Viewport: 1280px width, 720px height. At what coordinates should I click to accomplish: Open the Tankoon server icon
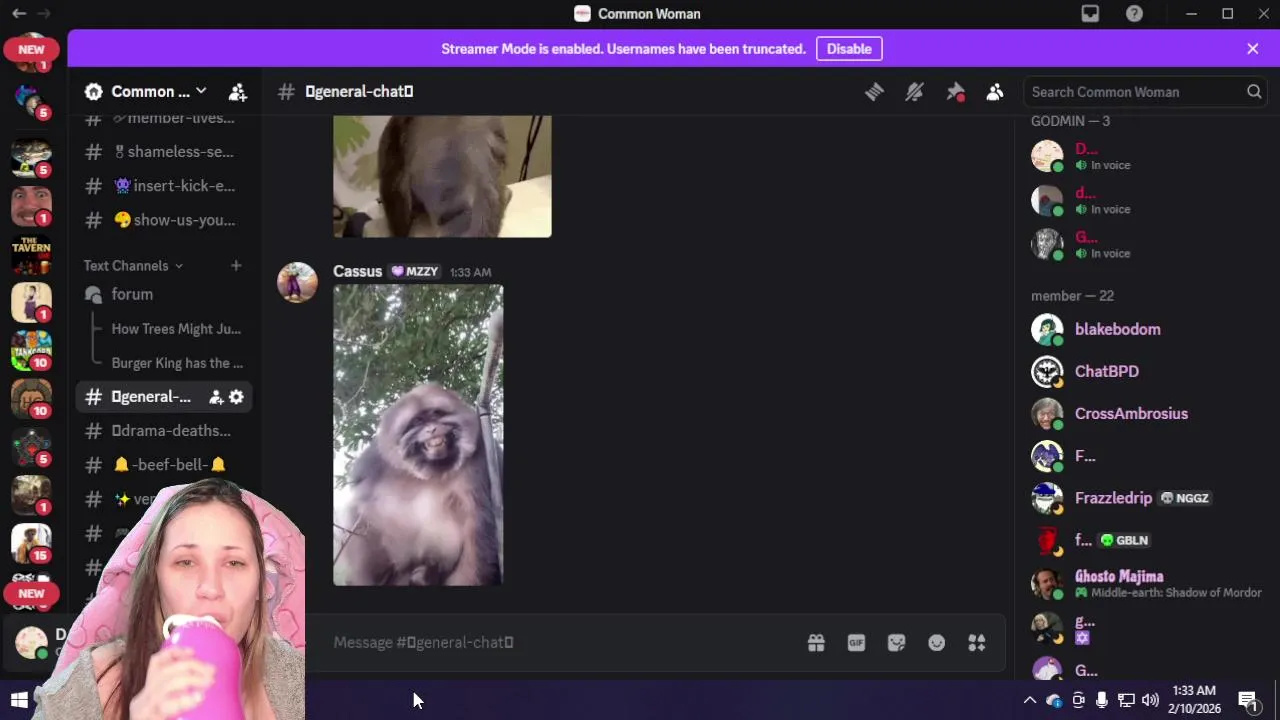[x=31, y=350]
